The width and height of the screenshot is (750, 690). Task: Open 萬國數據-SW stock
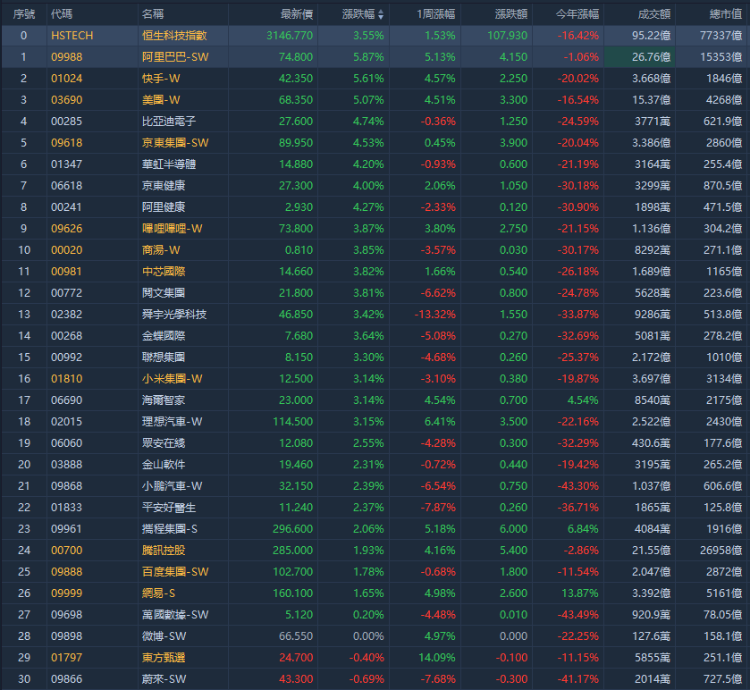(175, 614)
